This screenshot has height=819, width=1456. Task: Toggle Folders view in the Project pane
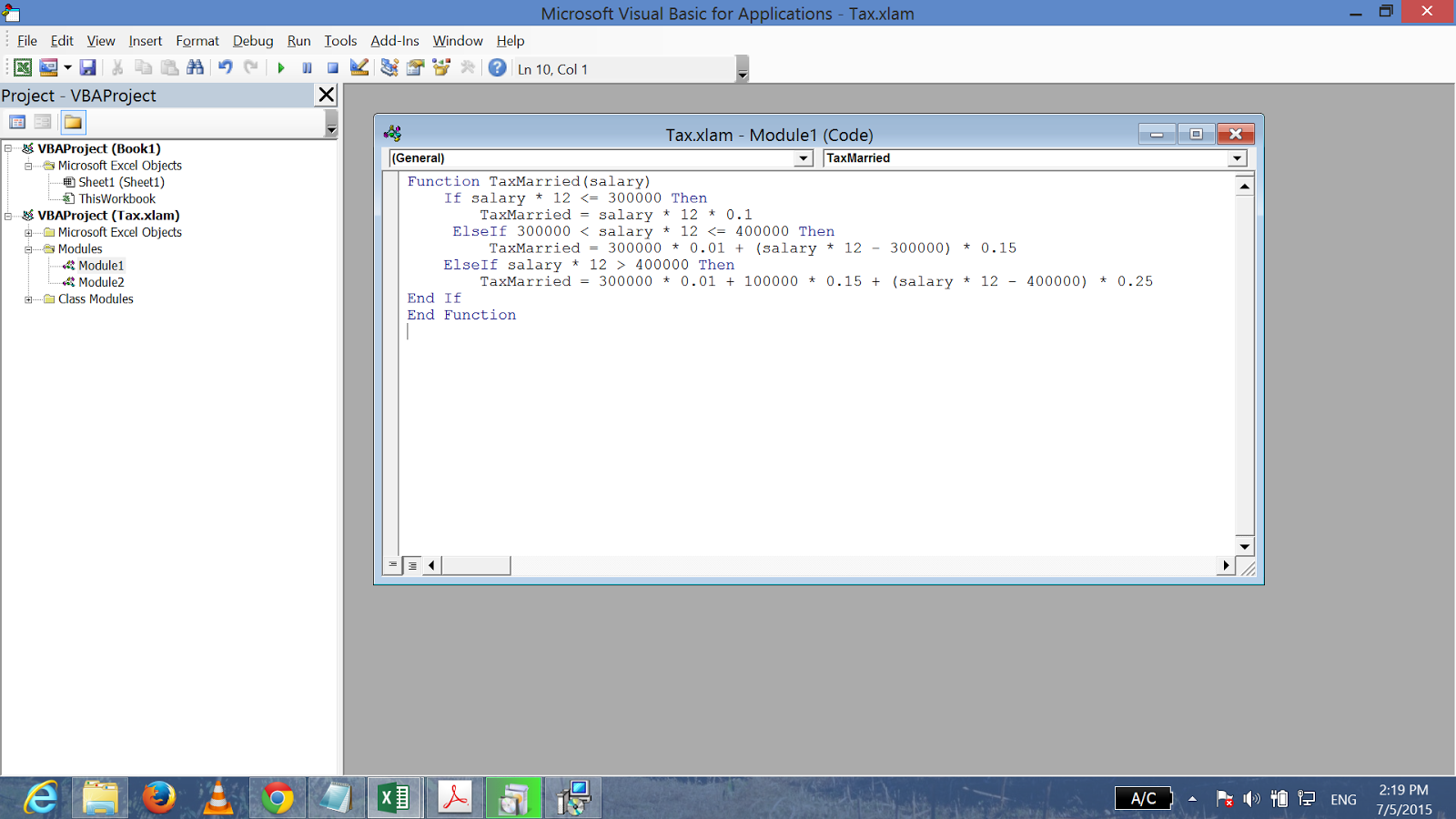click(x=73, y=122)
